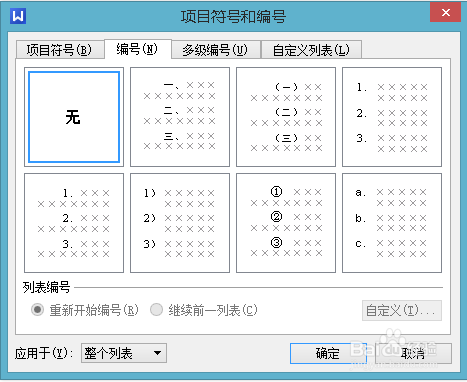
Task: Click the WPS Writer W icon
Action: 18,16
